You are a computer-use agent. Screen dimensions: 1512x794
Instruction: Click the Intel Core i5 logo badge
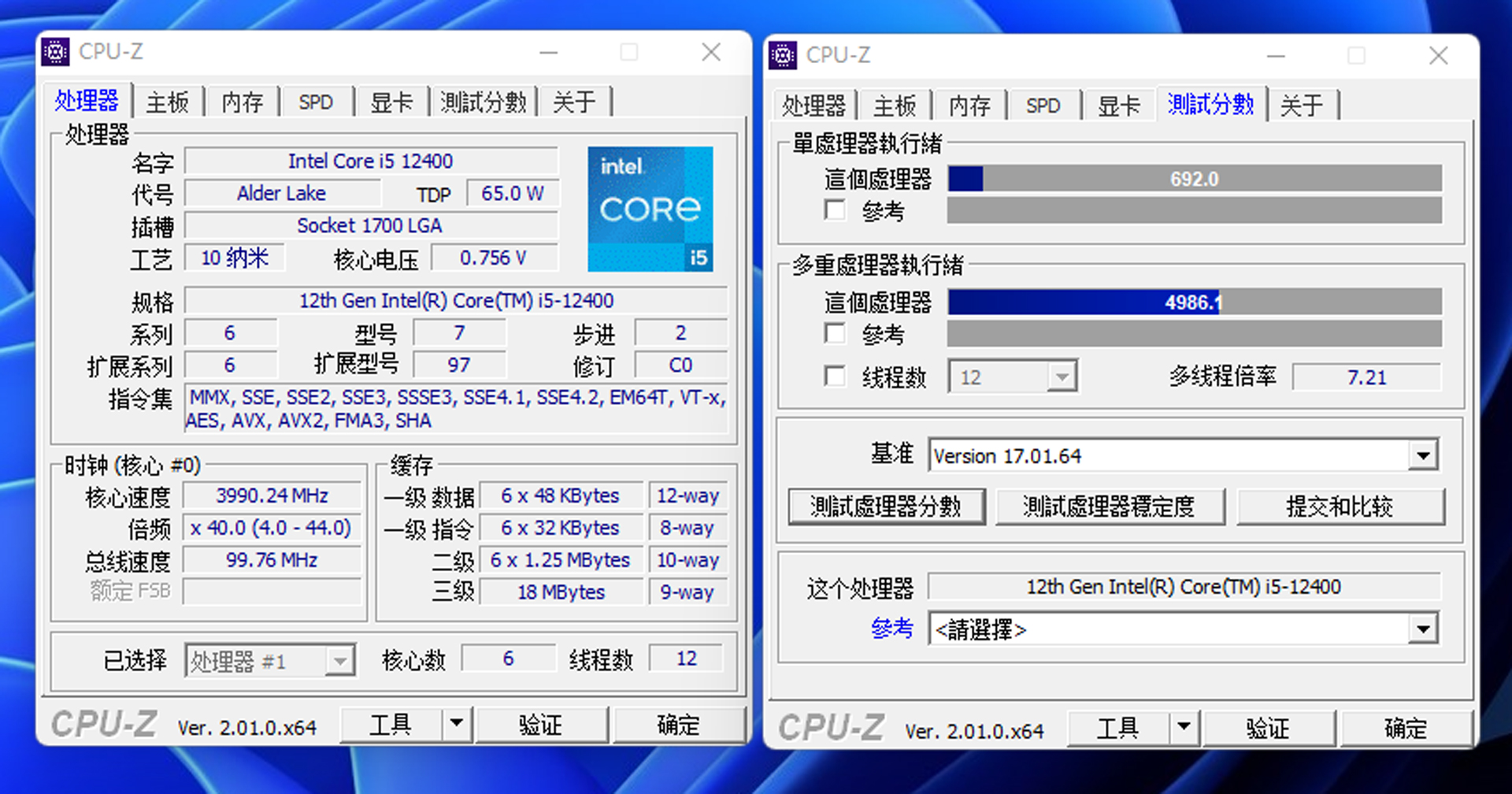coord(650,209)
